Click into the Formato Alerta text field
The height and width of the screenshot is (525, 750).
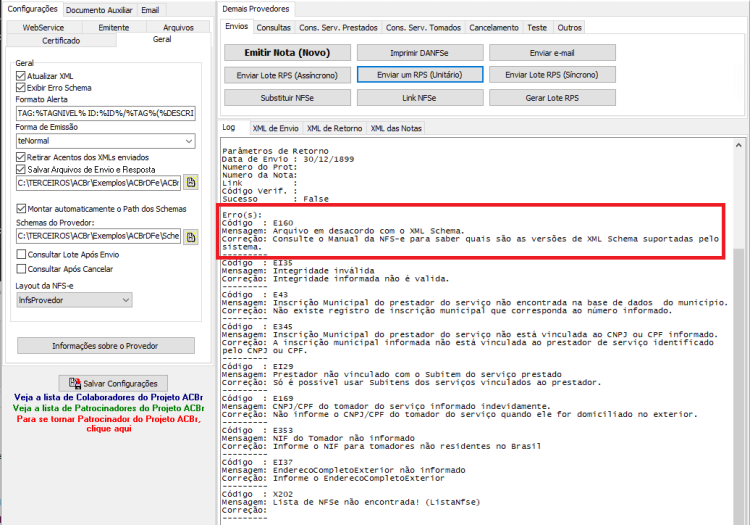coord(106,113)
